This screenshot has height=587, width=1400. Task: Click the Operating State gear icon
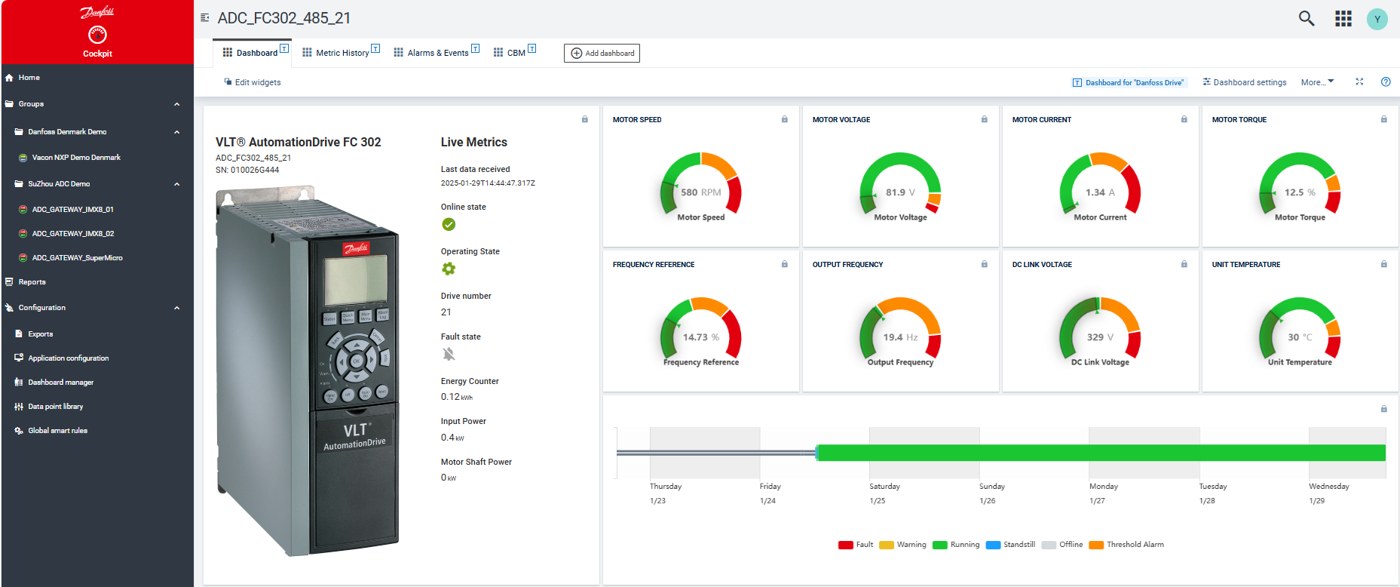448,269
